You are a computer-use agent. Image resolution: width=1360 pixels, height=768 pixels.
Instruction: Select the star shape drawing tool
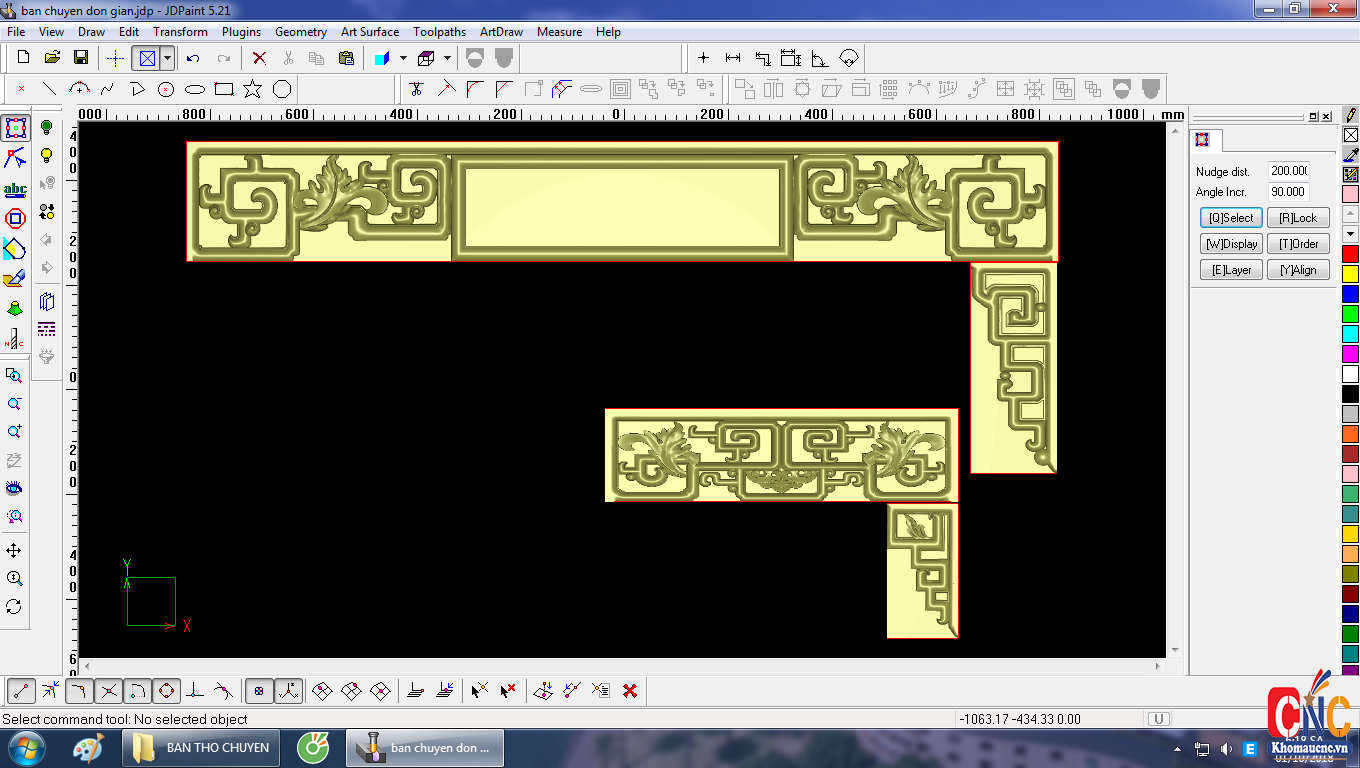pyautogui.click(x=252, y=89)
